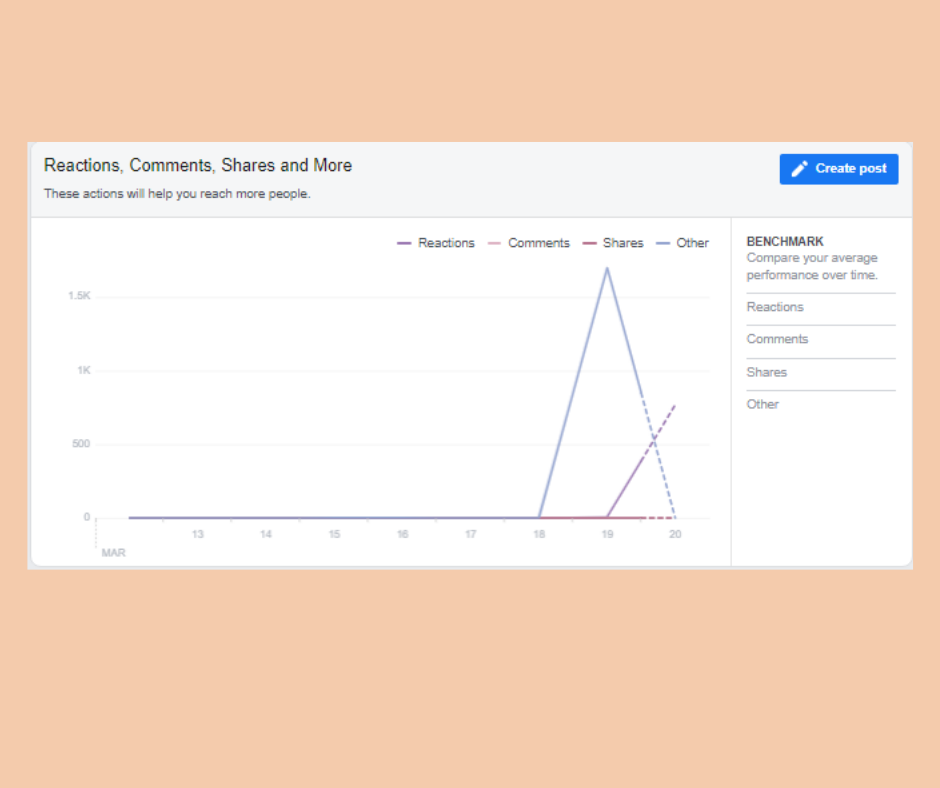Click the red Shares legend line swatch
This screenshot has width=940, height=788.
click(589, 243)
